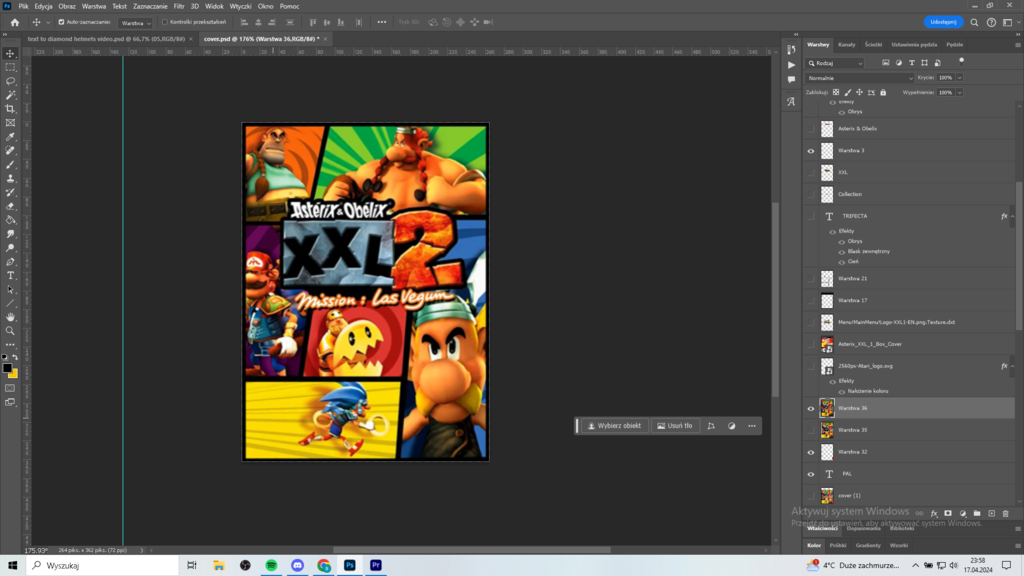The width and height of the screenshot is (1024, 576).
Task: Open the Filtr menu
Action: [x=179, y=6]
